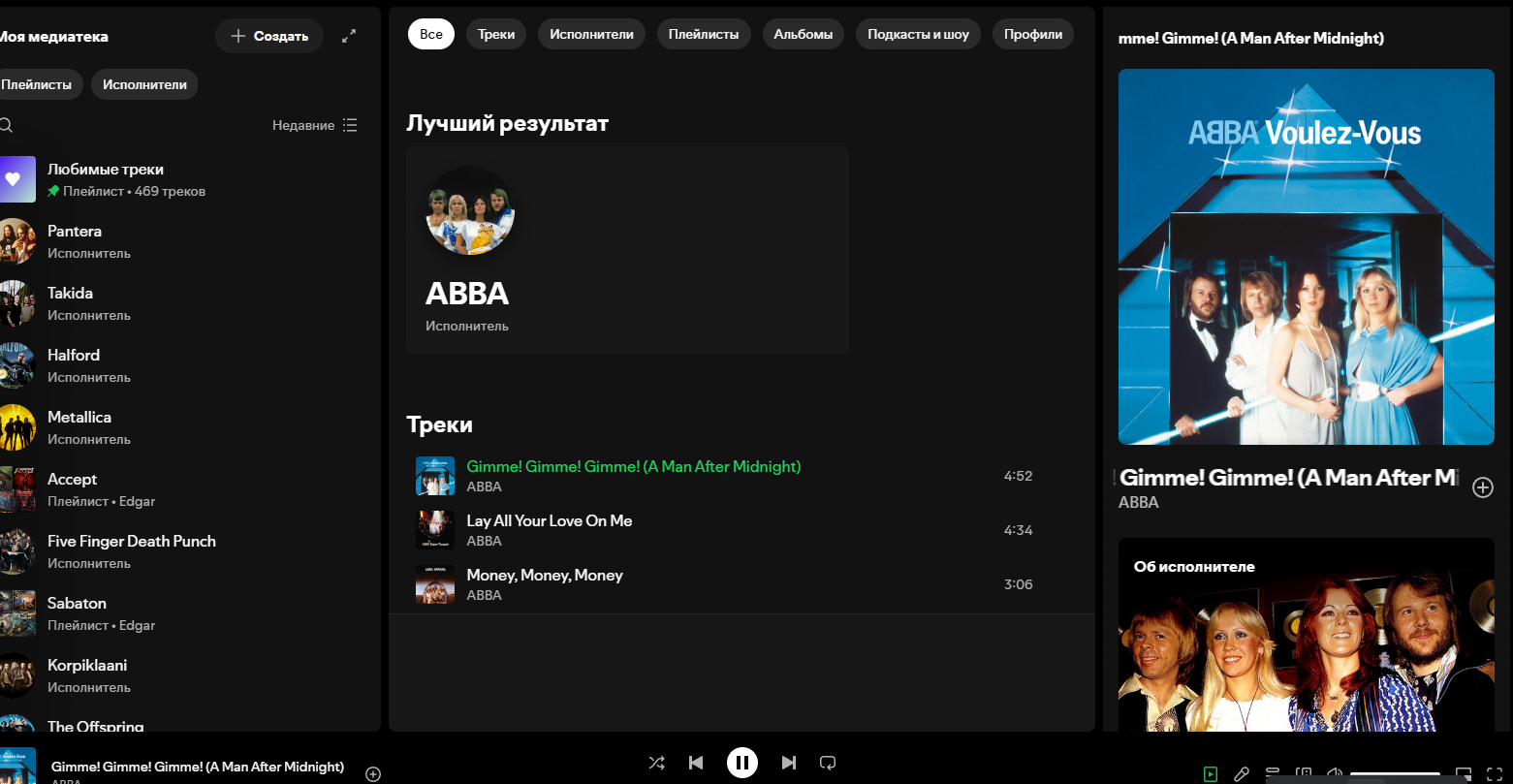The width and height of the screenshot is (1513, 784).
Task: Click Metallica name in library
Action: click(79, 417)
